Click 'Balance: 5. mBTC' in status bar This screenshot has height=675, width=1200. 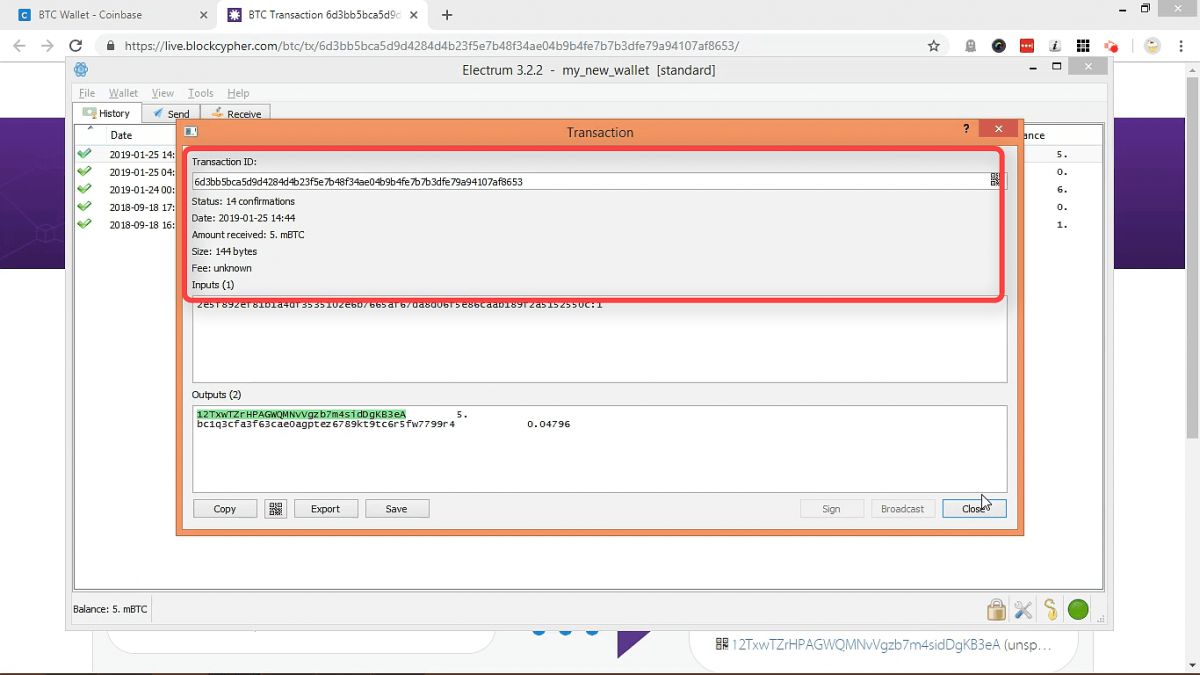(x=110, y=609)
